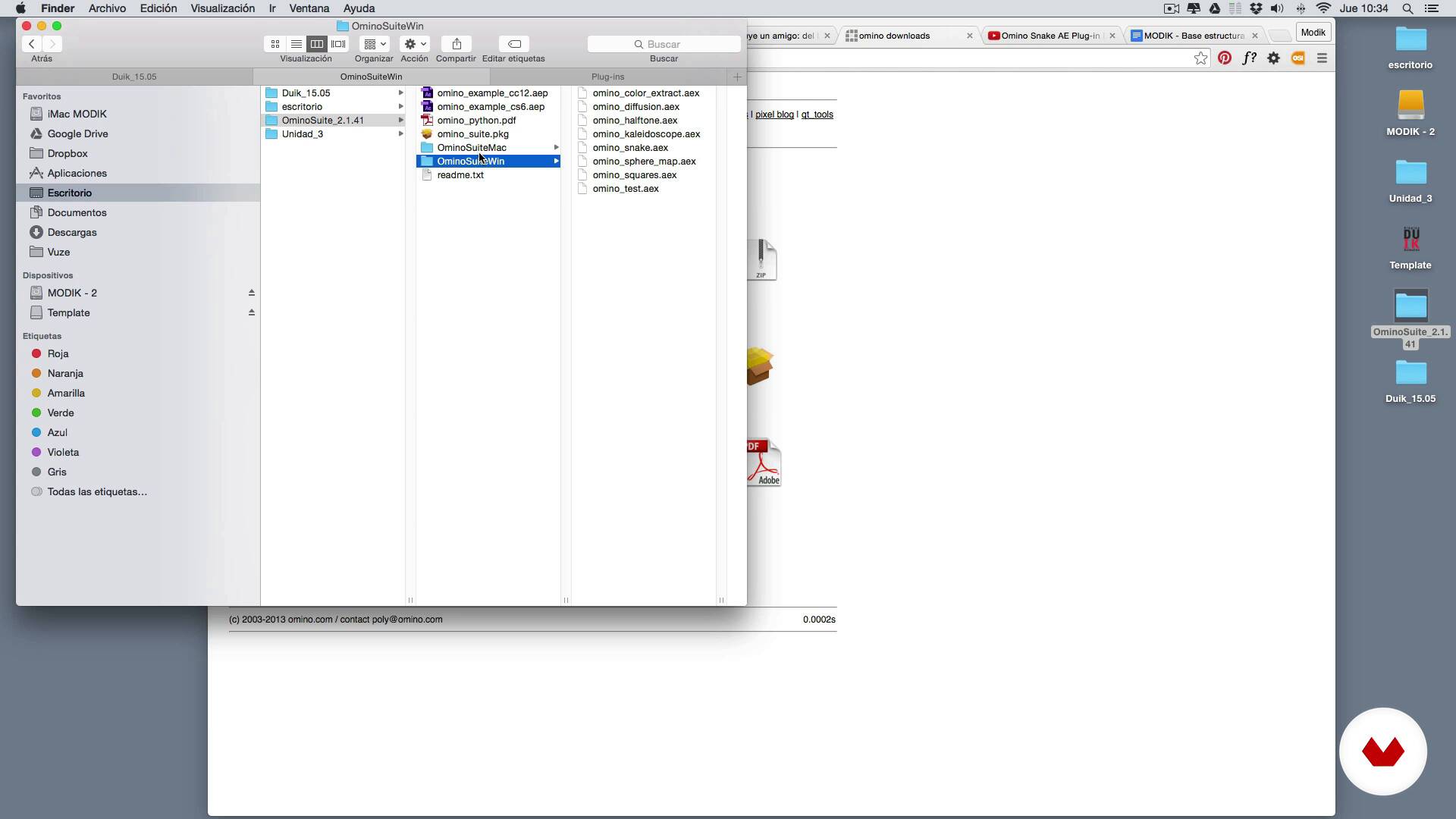This screenshot has height=819, width=1456.
Task: Bookmark page with the star icon
Action: click(x=1200, y=58)
